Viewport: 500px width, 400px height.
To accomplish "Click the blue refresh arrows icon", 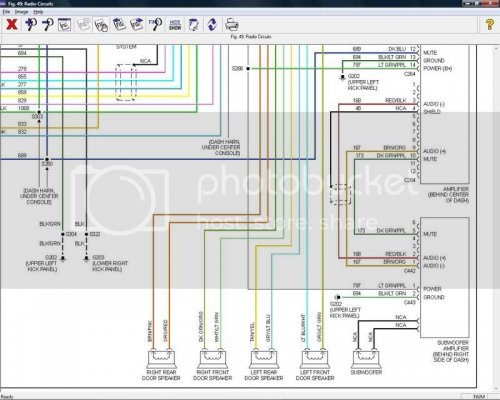I will pos(212,25).
